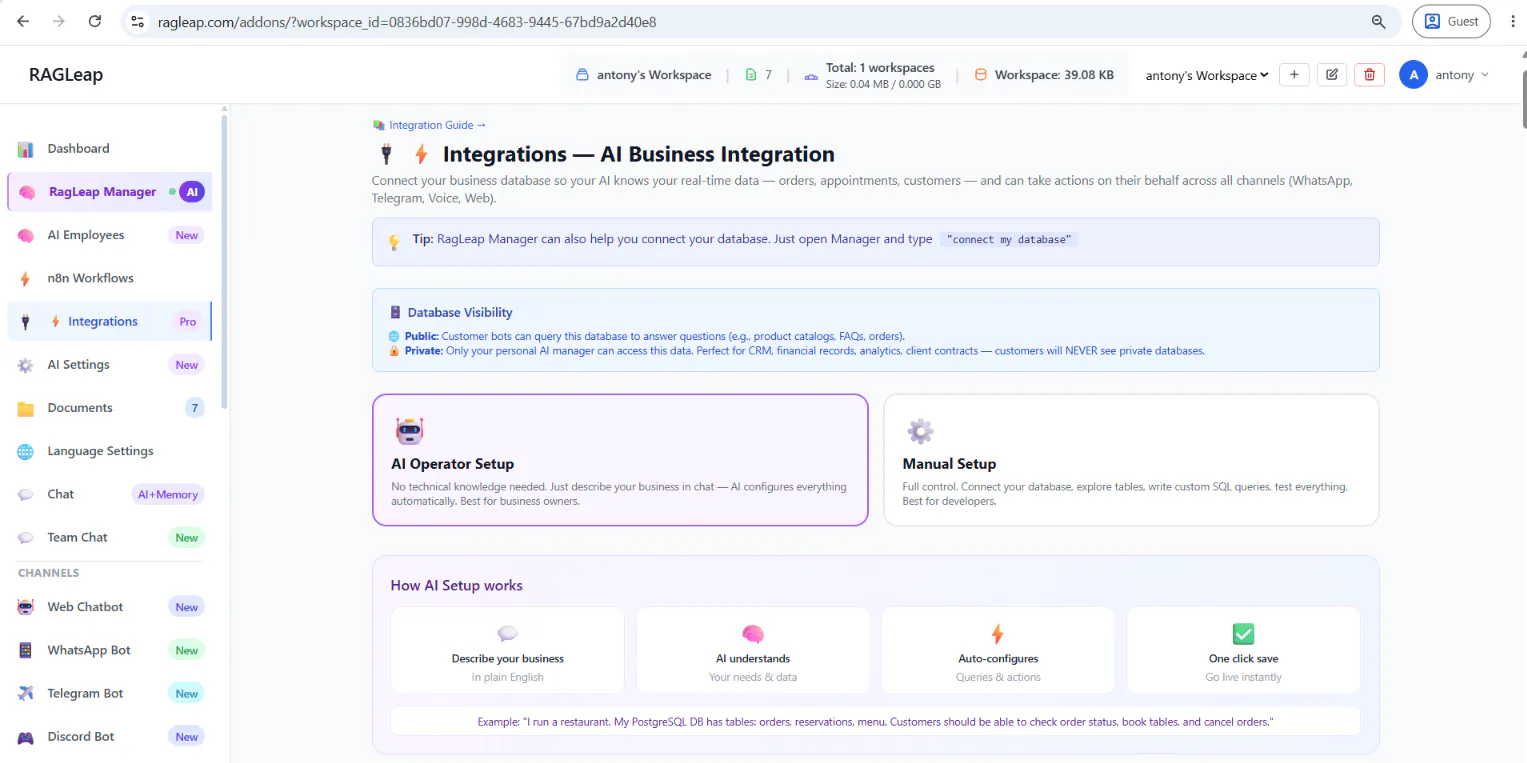
Task: Click the blue user avatar A icon
Action: 1413,75
